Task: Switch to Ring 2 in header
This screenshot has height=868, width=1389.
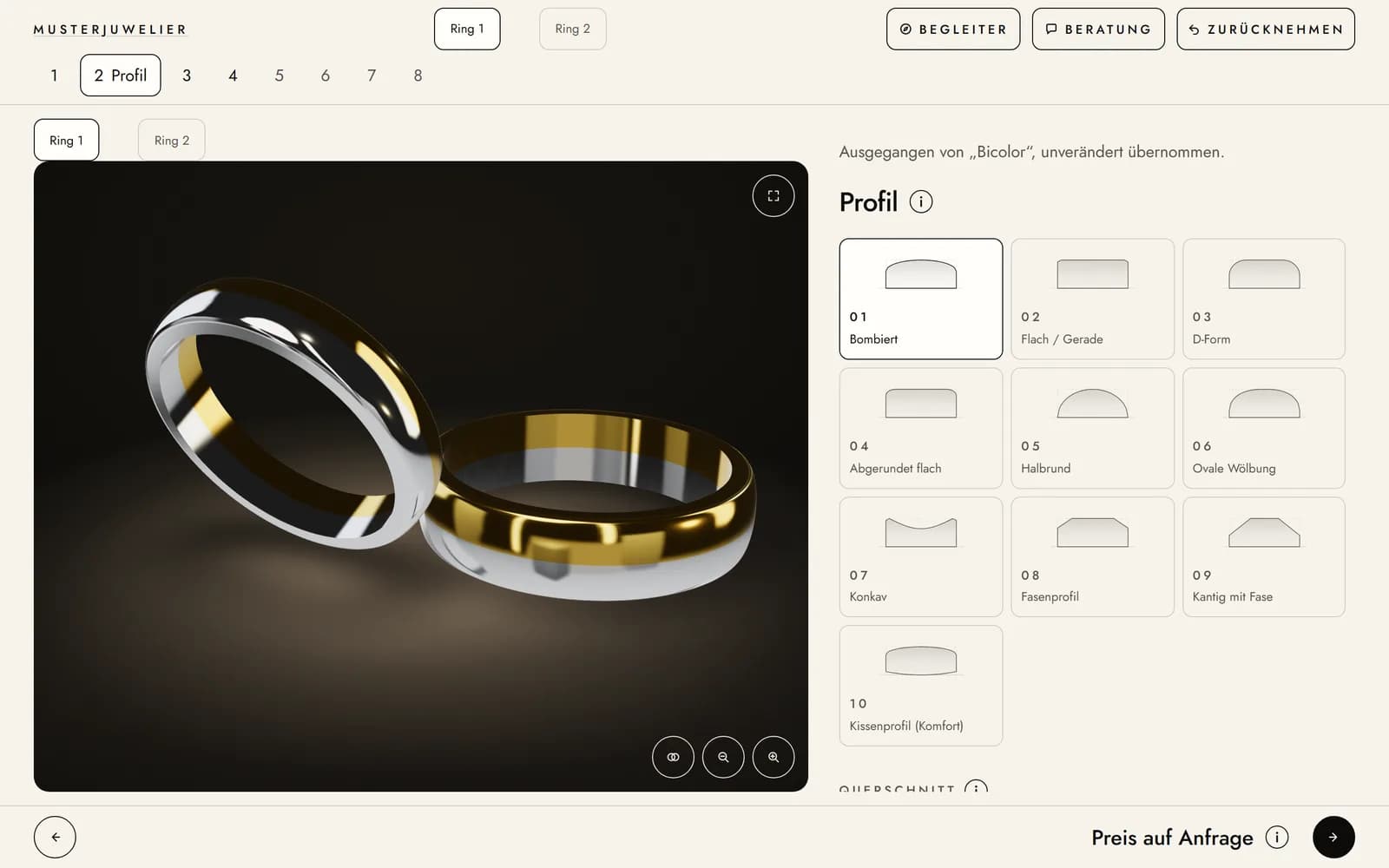Action: 572,29
